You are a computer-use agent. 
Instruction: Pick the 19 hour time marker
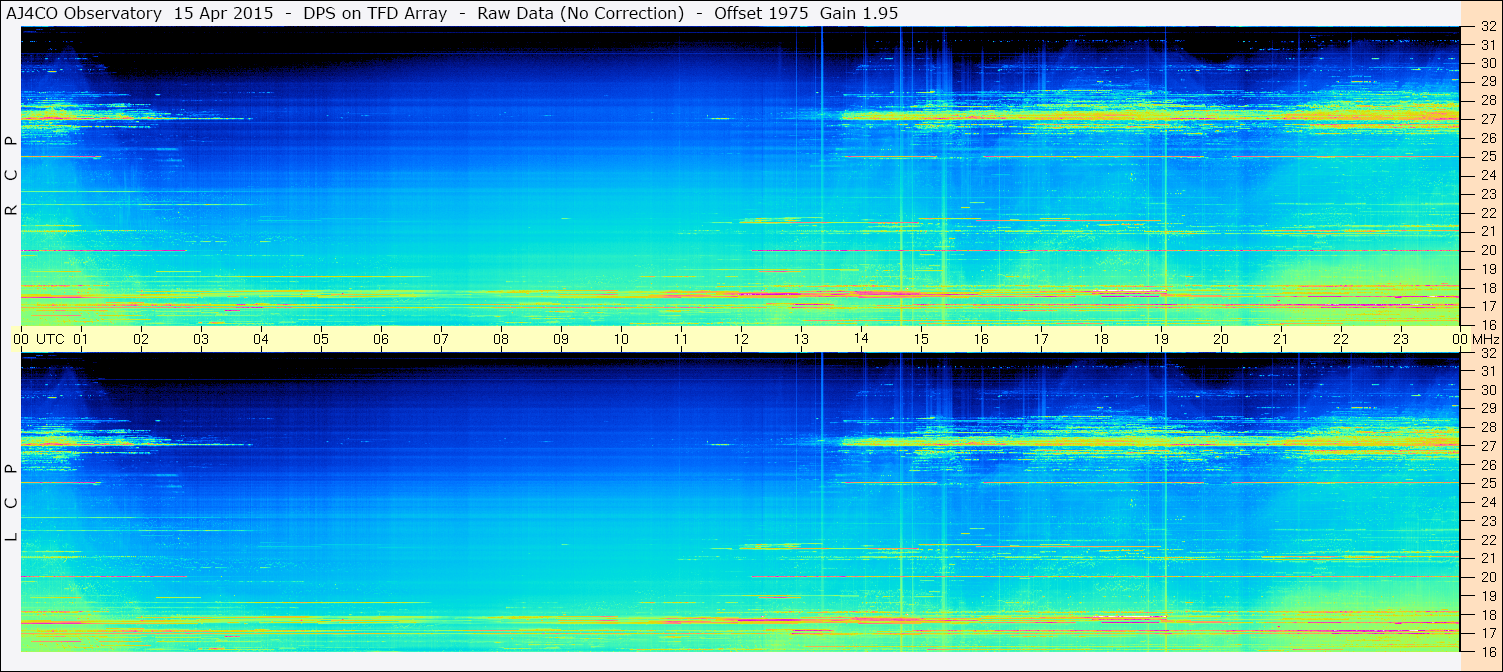[1161, 339]
